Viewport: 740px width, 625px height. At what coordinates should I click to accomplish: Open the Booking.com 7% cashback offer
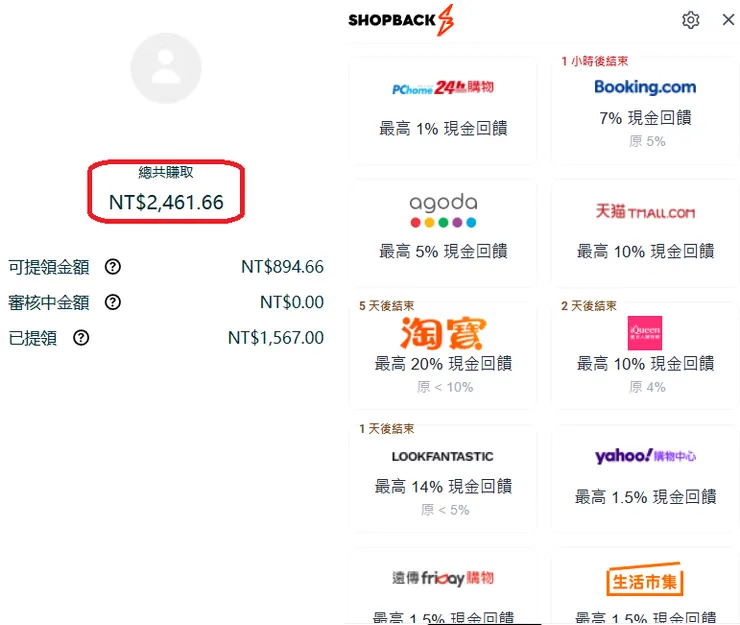pos(645,110)
